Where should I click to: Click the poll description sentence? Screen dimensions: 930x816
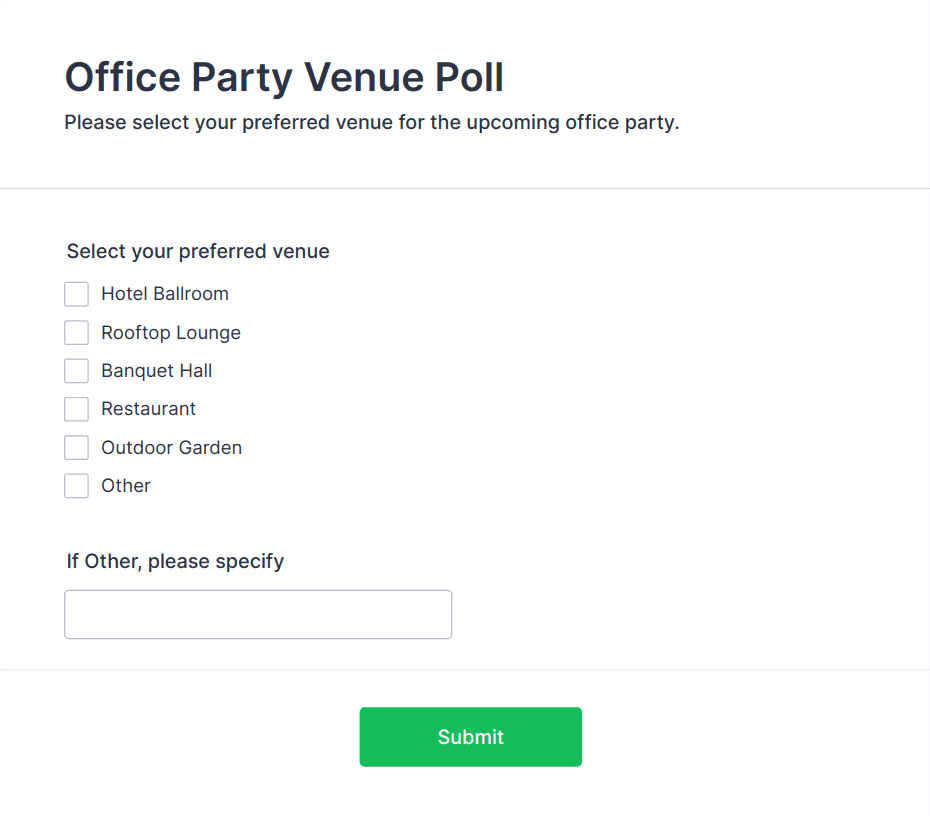371,122
